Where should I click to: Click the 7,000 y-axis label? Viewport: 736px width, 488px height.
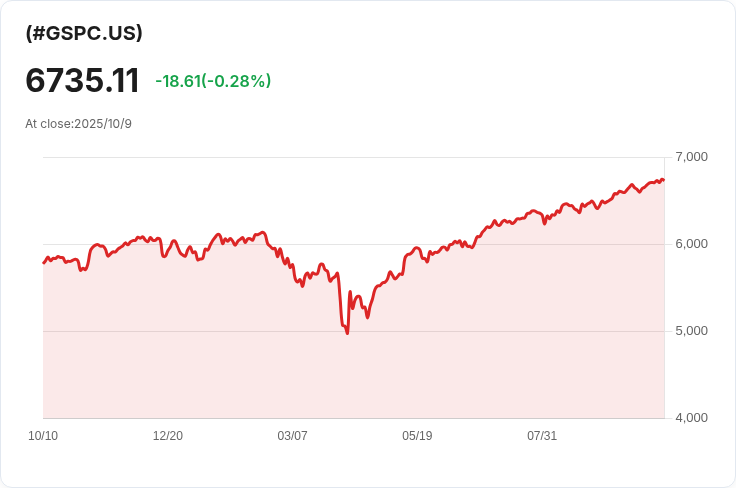(691, 157)
